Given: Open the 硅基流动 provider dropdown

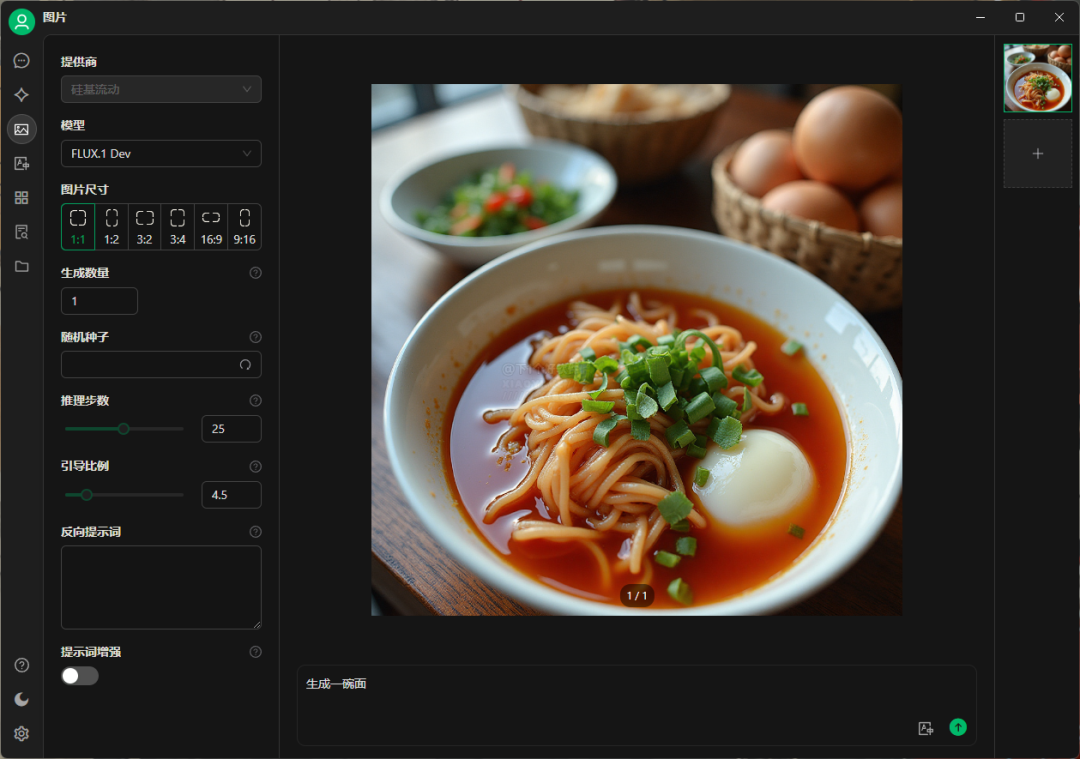Looking at the screenshot, I should 161,90.
